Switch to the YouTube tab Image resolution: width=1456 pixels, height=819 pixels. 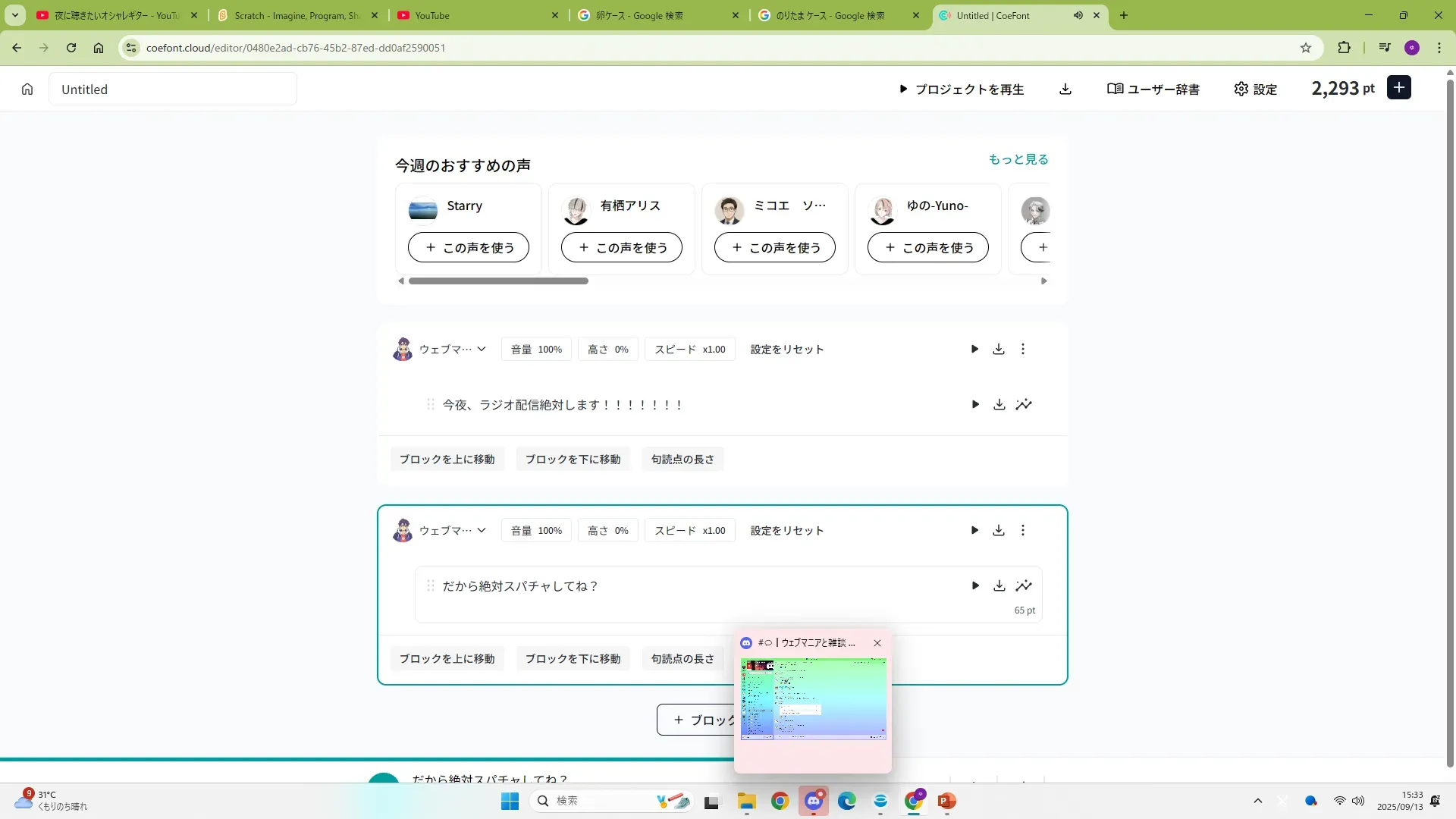pyautogui.click(x=432, y=15)
